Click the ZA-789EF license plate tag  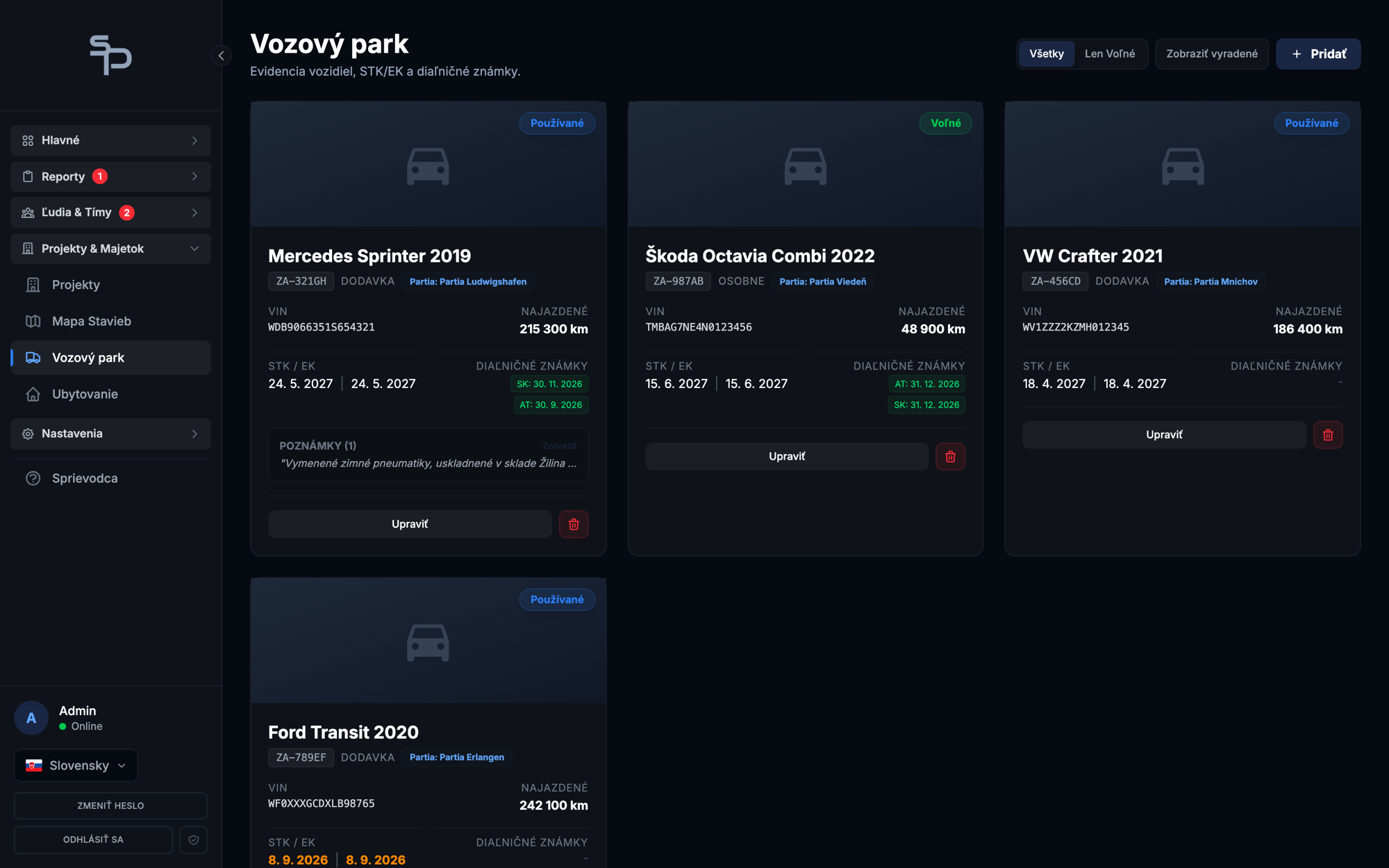301,758
